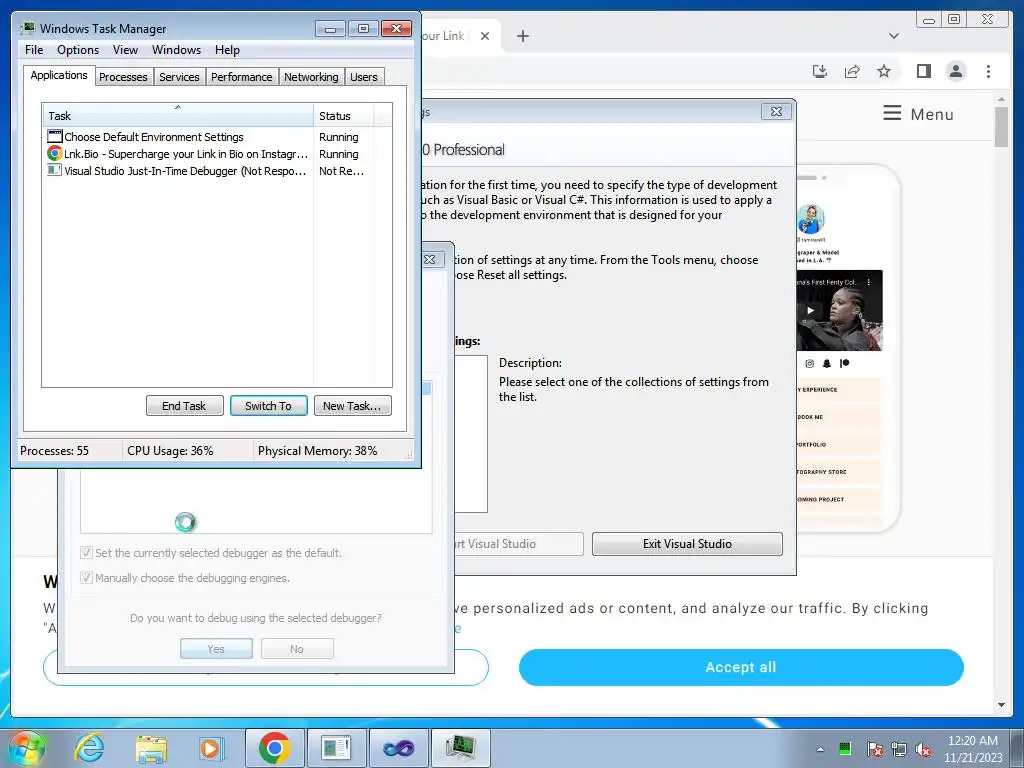Sort tasks by the Task column header
Screen dimensions: 1024x768
[178, 116]
